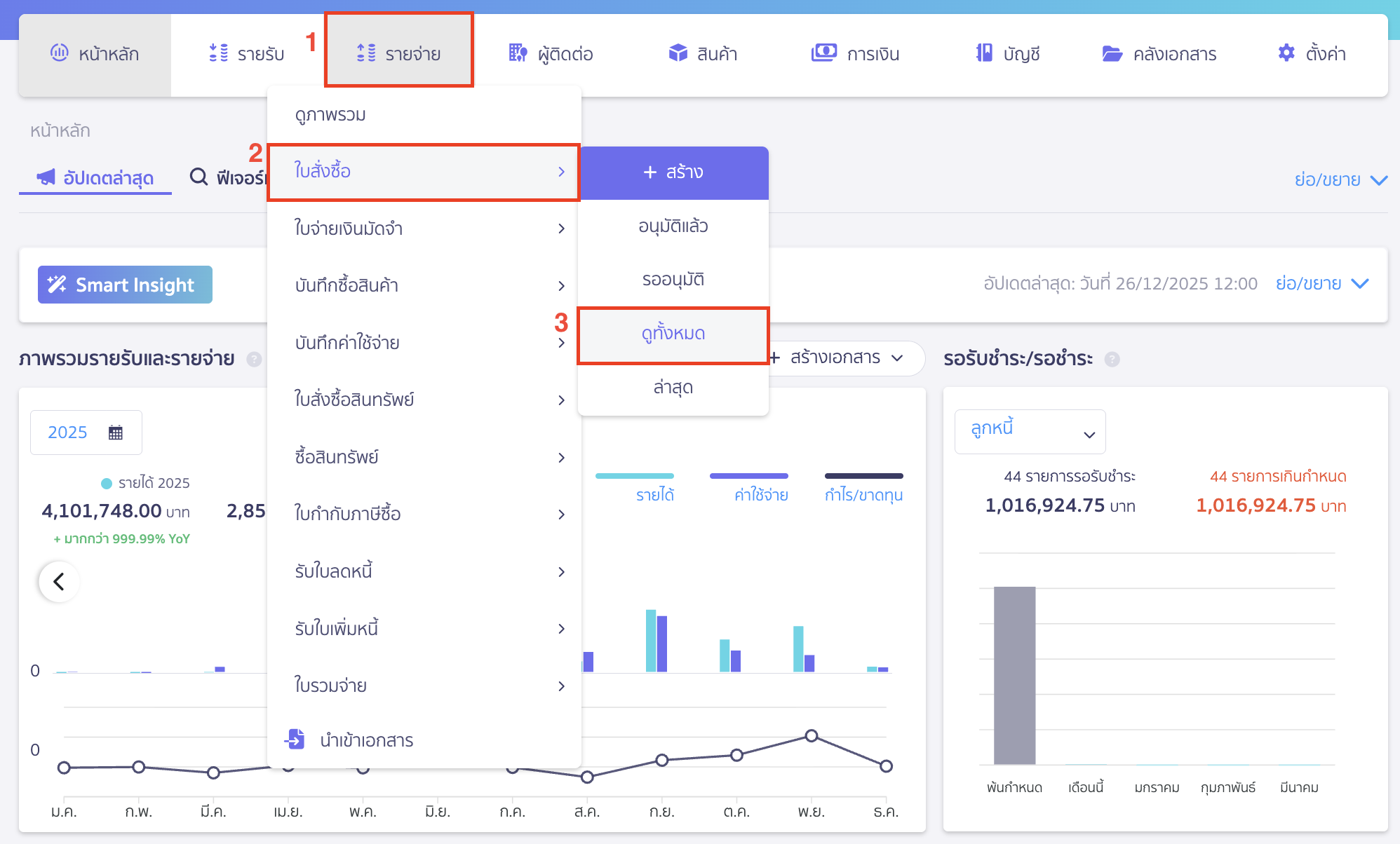Toggle the กำไร/ขาดทุน legend series

click(863, 495)
